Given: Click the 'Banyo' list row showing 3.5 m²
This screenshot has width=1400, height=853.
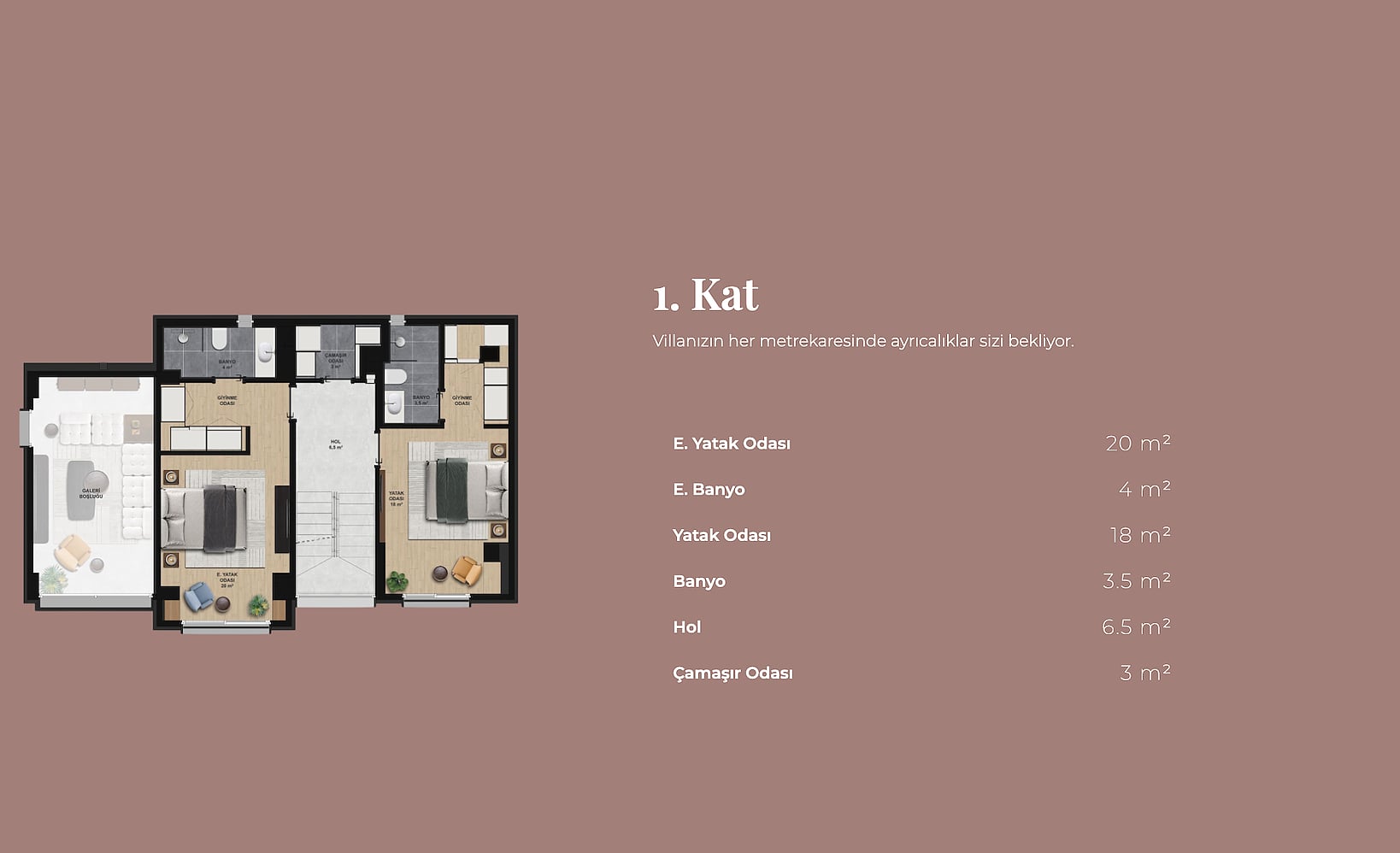Looking at the screenshot, I should click(921, 581).
